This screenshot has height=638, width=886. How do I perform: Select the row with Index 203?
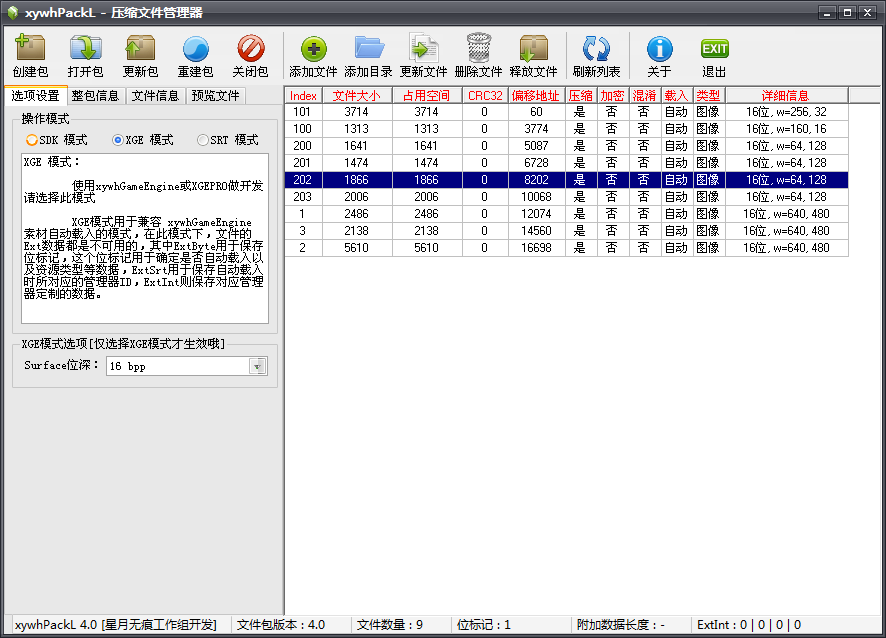point(566,197)
